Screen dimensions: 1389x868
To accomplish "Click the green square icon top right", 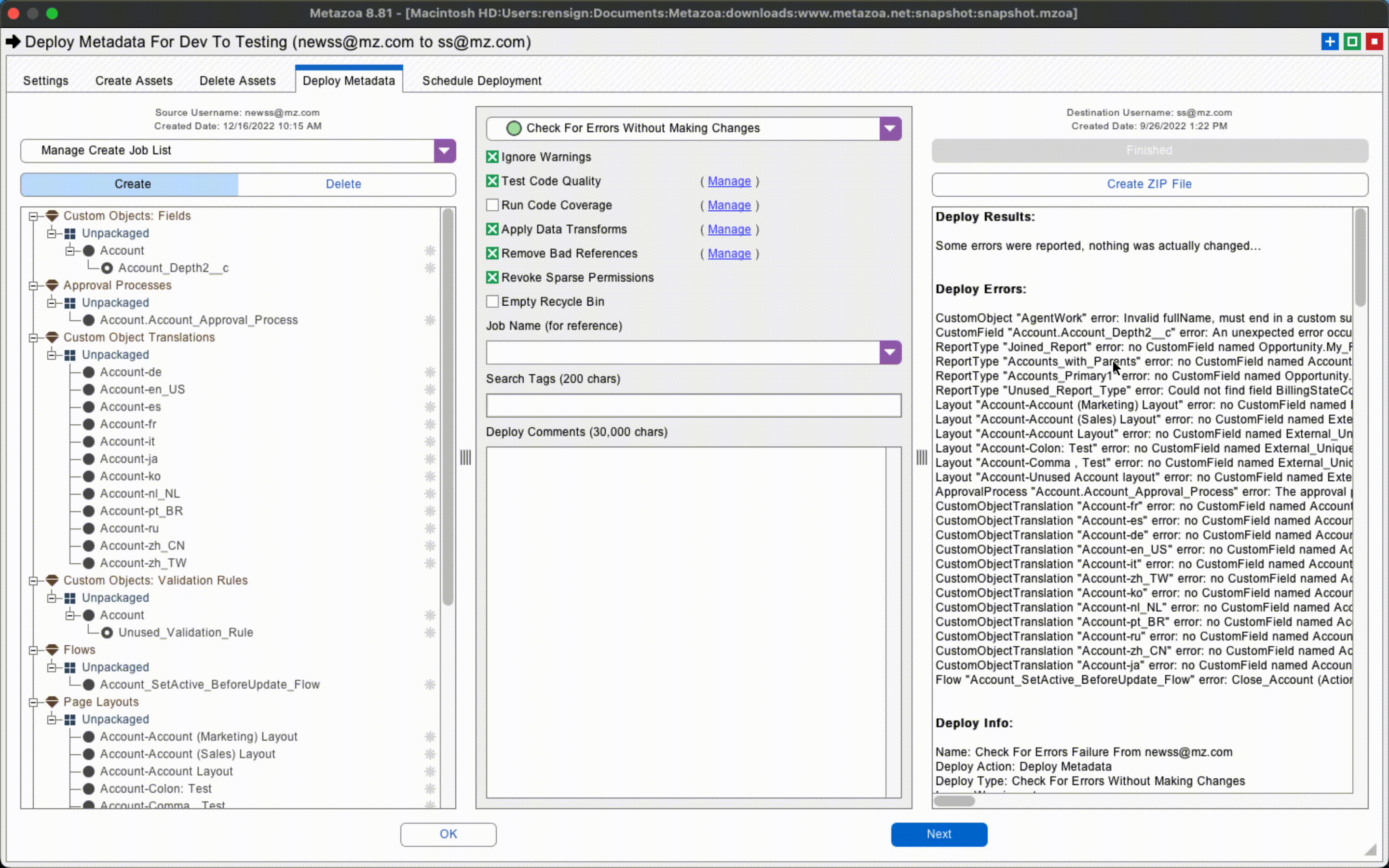I will tap(1352, 42).
